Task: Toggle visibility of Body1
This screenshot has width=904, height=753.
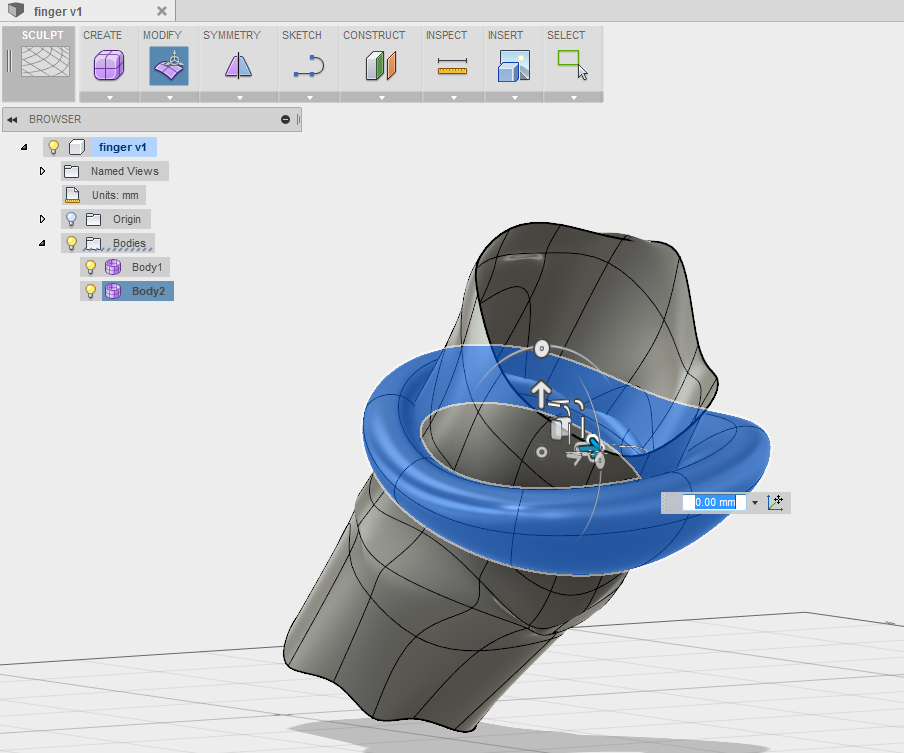Action: tap(91, 267)
